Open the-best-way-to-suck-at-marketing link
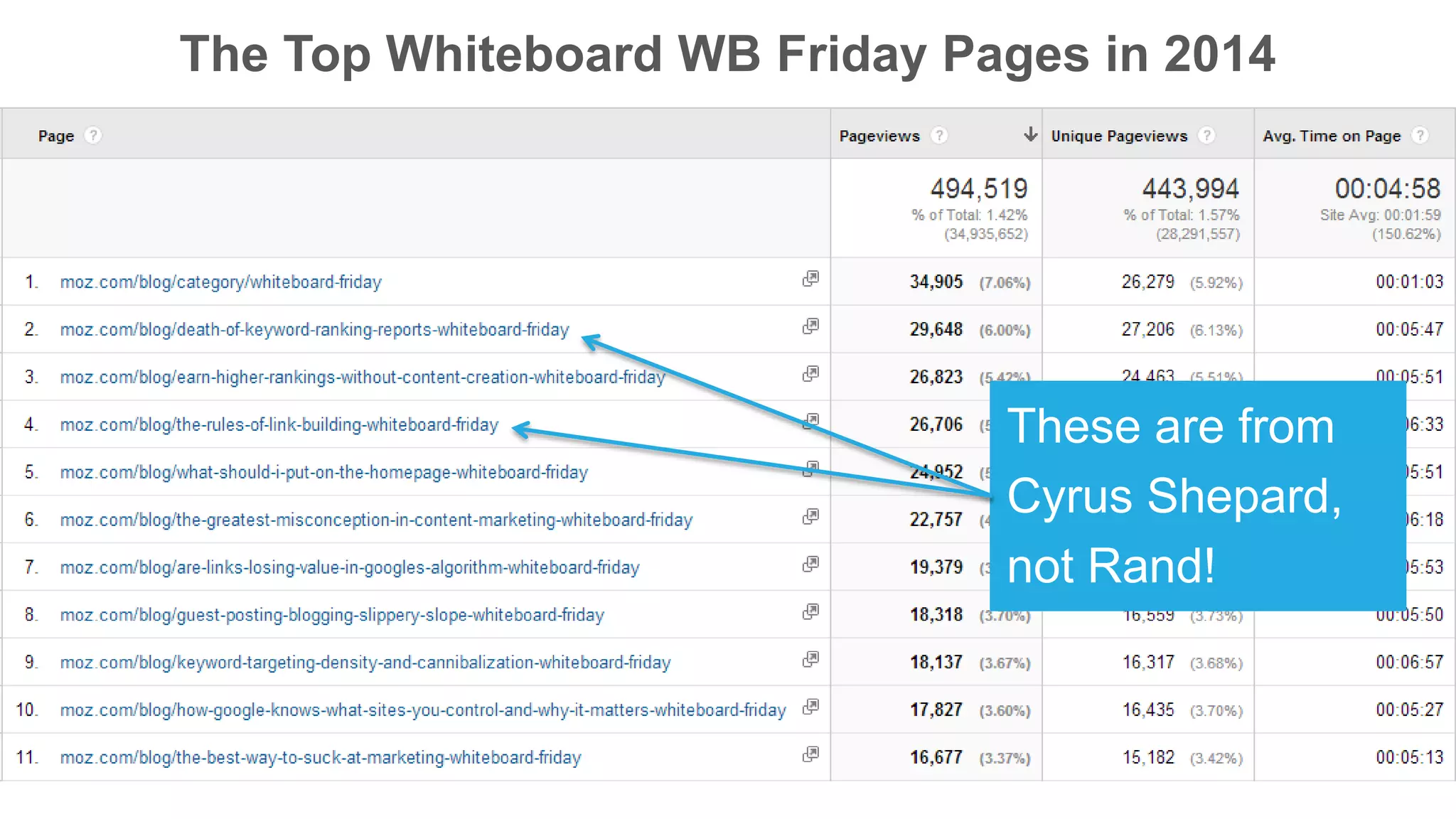 (321, 758)
